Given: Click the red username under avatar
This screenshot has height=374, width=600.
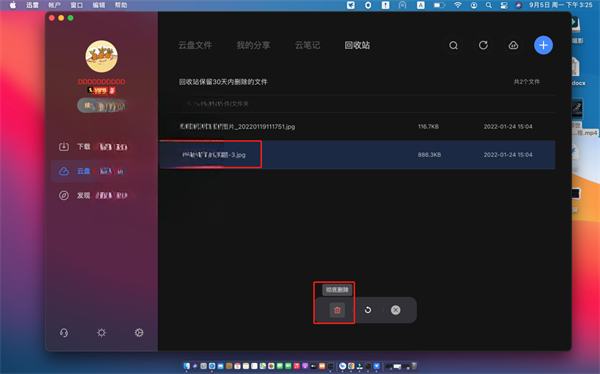Looking at the screenshot, I should point(101,82).
